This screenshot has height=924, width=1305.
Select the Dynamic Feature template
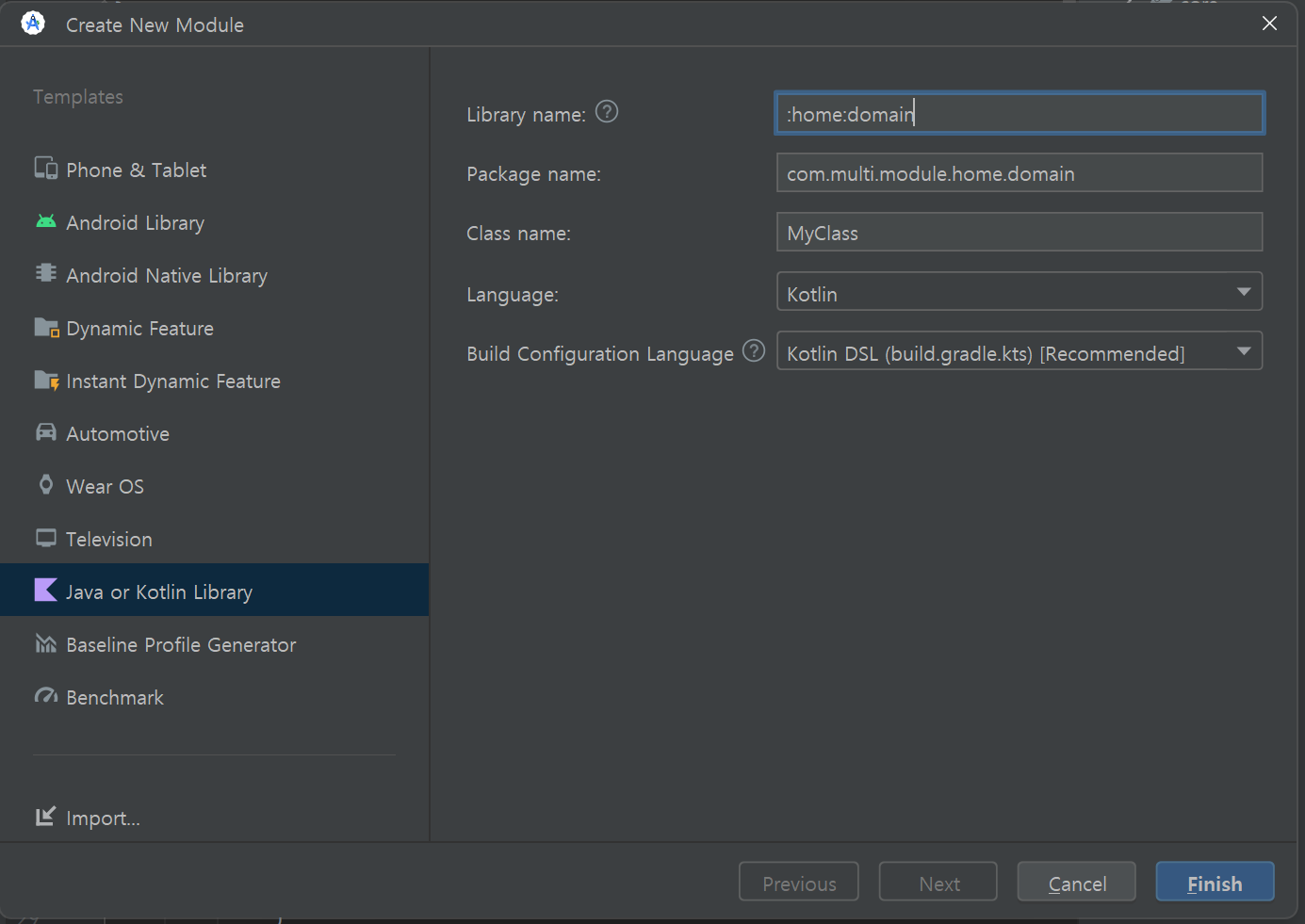pos(215,328)
